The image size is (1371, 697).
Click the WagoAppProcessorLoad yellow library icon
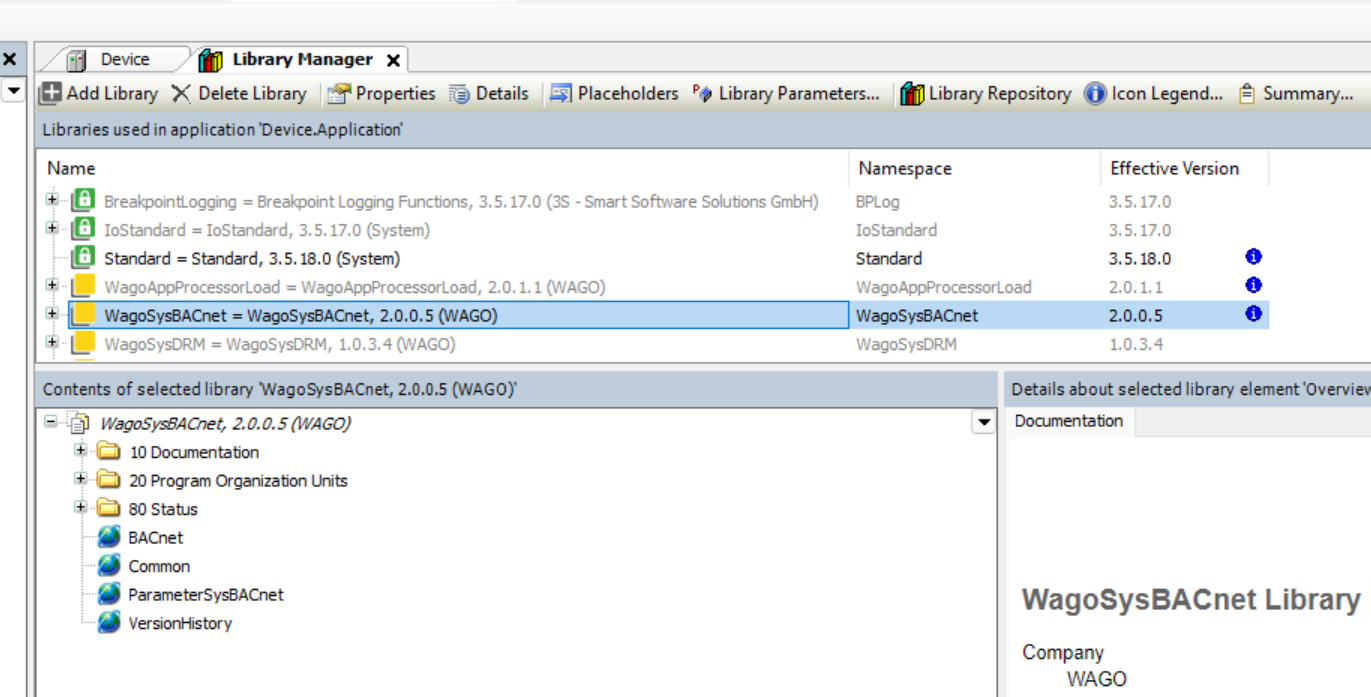click(84, 287)
